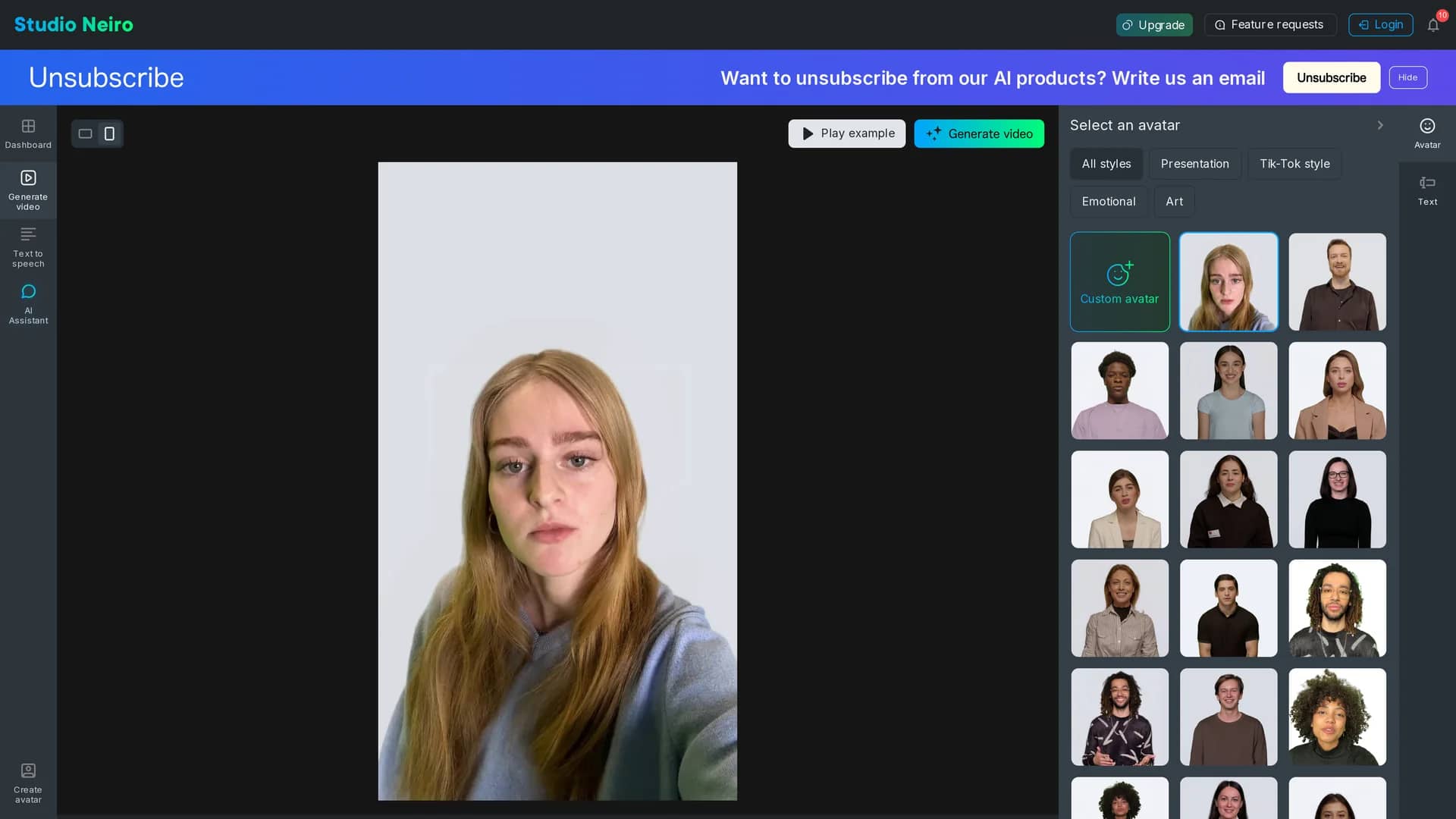Viewport: 1456px width, 819px height.
Task: Play the example video
Action: coord(846,133)
